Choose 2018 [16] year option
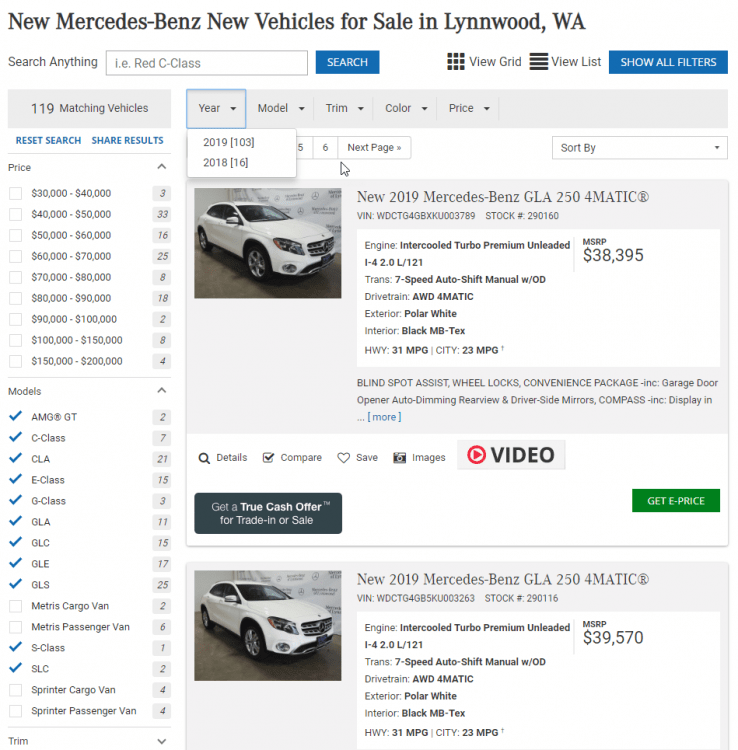738x750 pixels. tap(225, 162)
